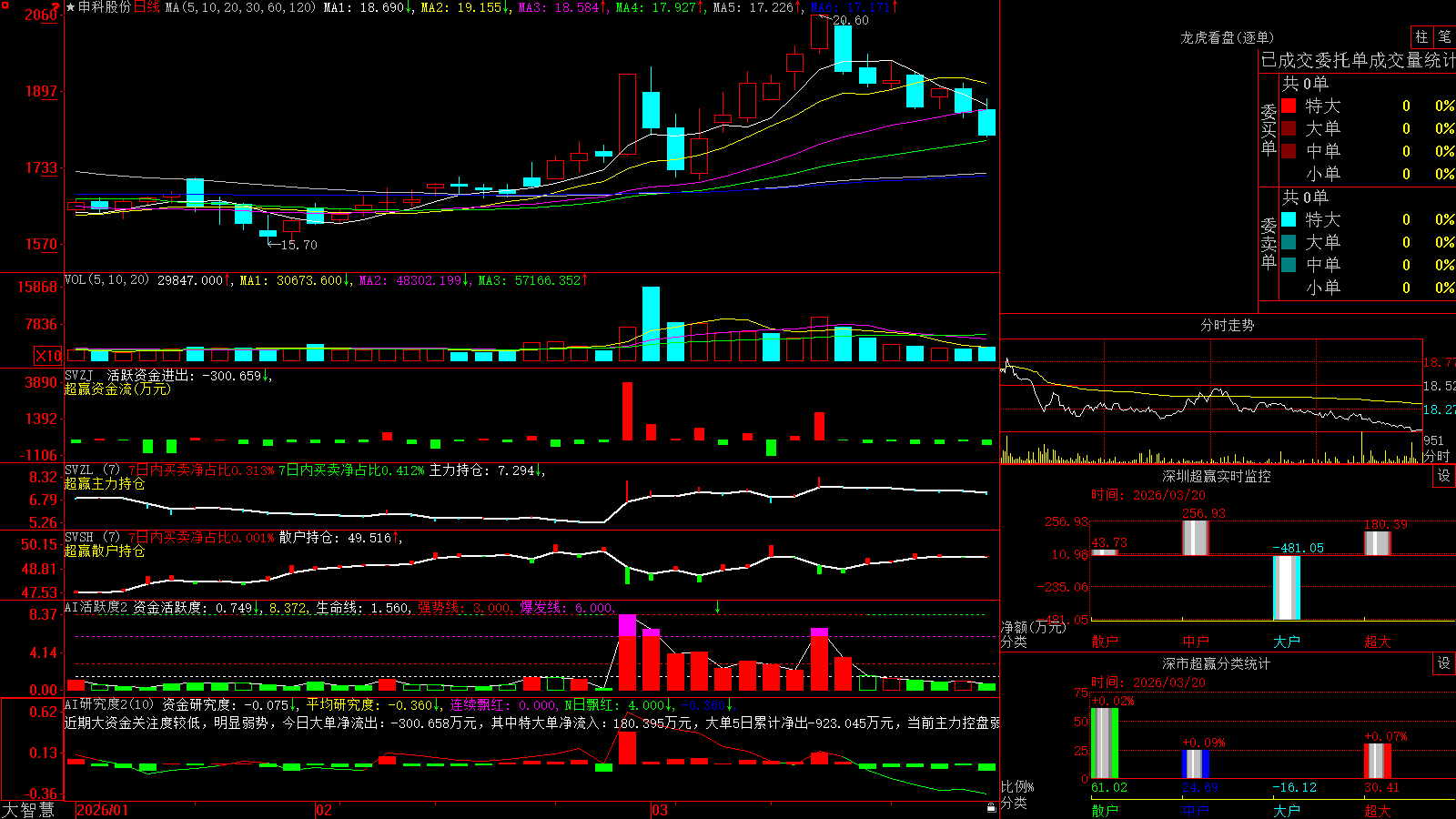
Task: Click the 20.60 high price marker
Action: pyautogui.click(x=850, y=20)
